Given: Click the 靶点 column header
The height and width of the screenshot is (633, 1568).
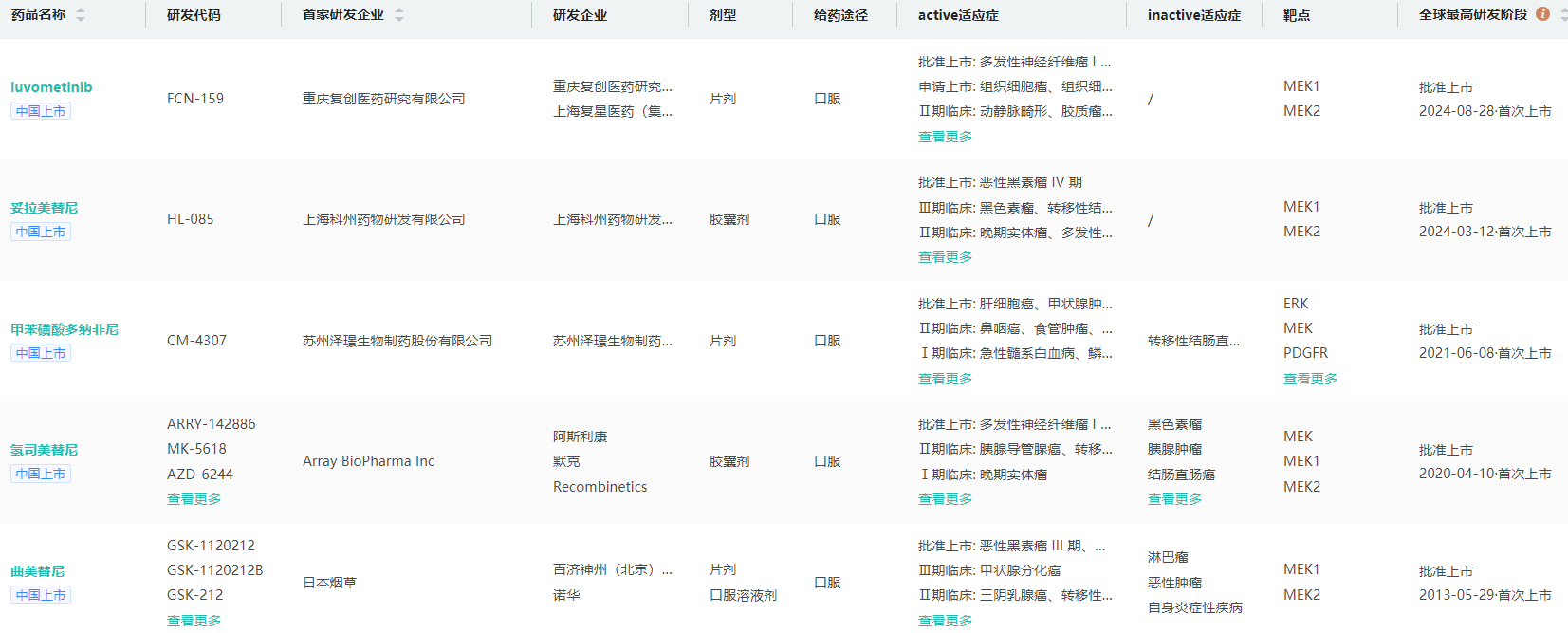Looking at the screenshot, I should (1296, 15).
